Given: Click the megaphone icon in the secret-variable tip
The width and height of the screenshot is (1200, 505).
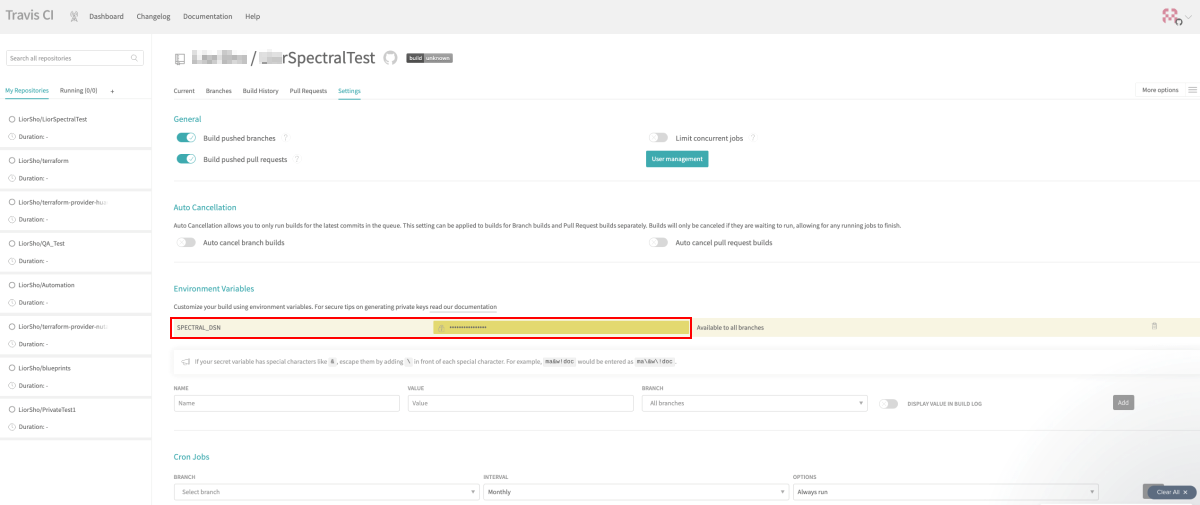Looking at the screenshot, I should click(x=186, y=361).
